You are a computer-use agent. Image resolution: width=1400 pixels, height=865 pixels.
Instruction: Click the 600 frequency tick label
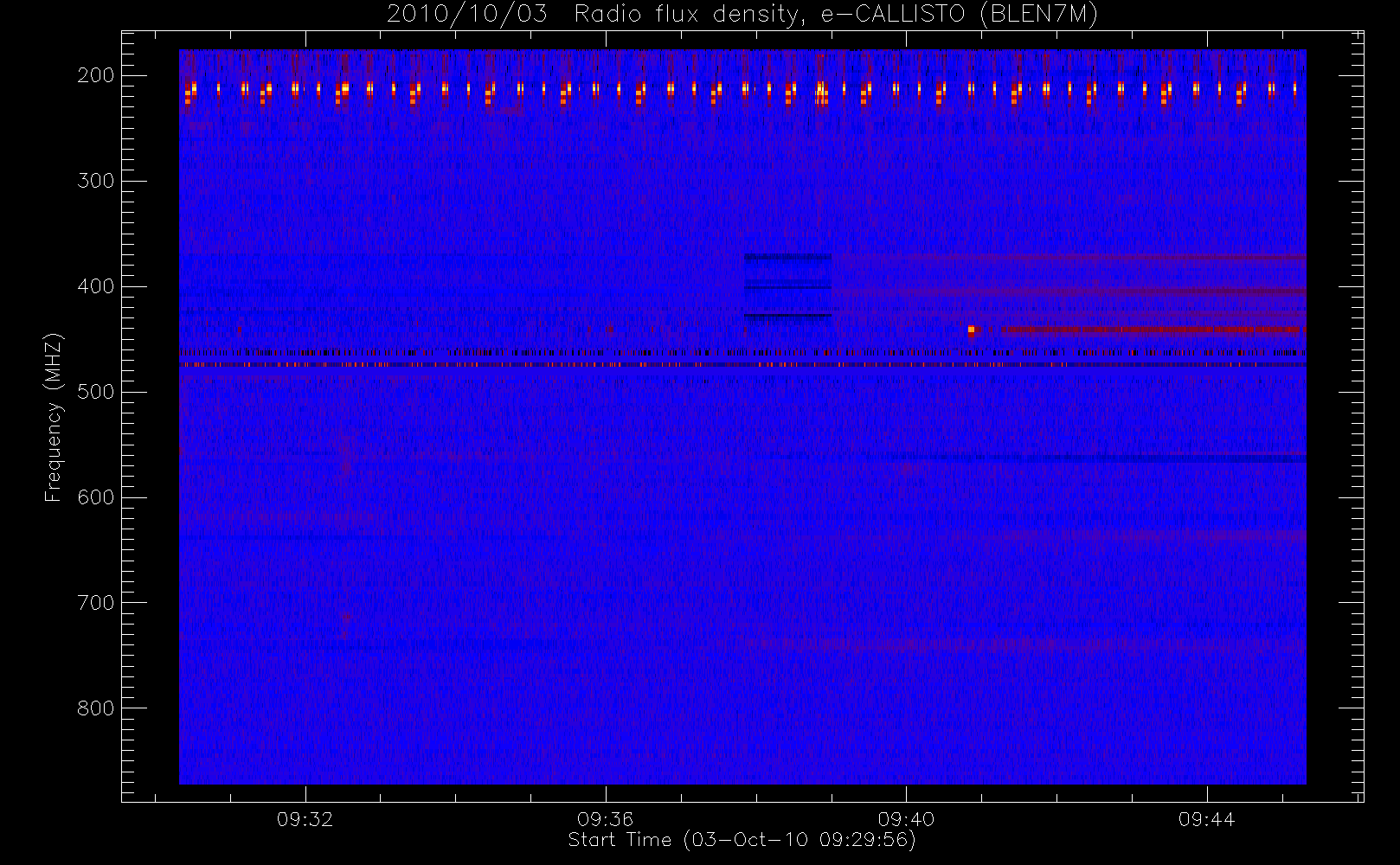96,497
